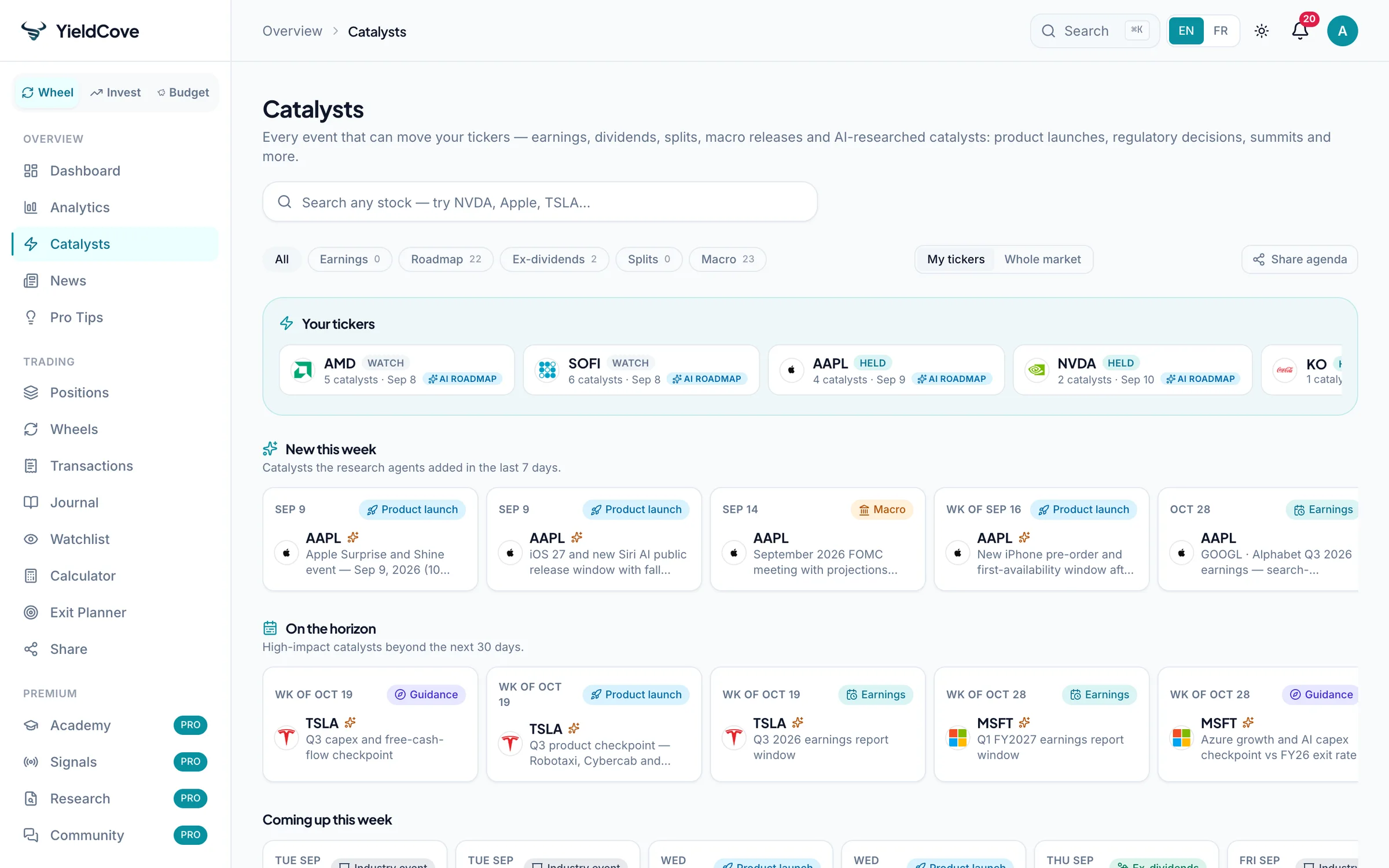Click the SOFI ticker logo

pyautogui.click(x=547, y=370)
